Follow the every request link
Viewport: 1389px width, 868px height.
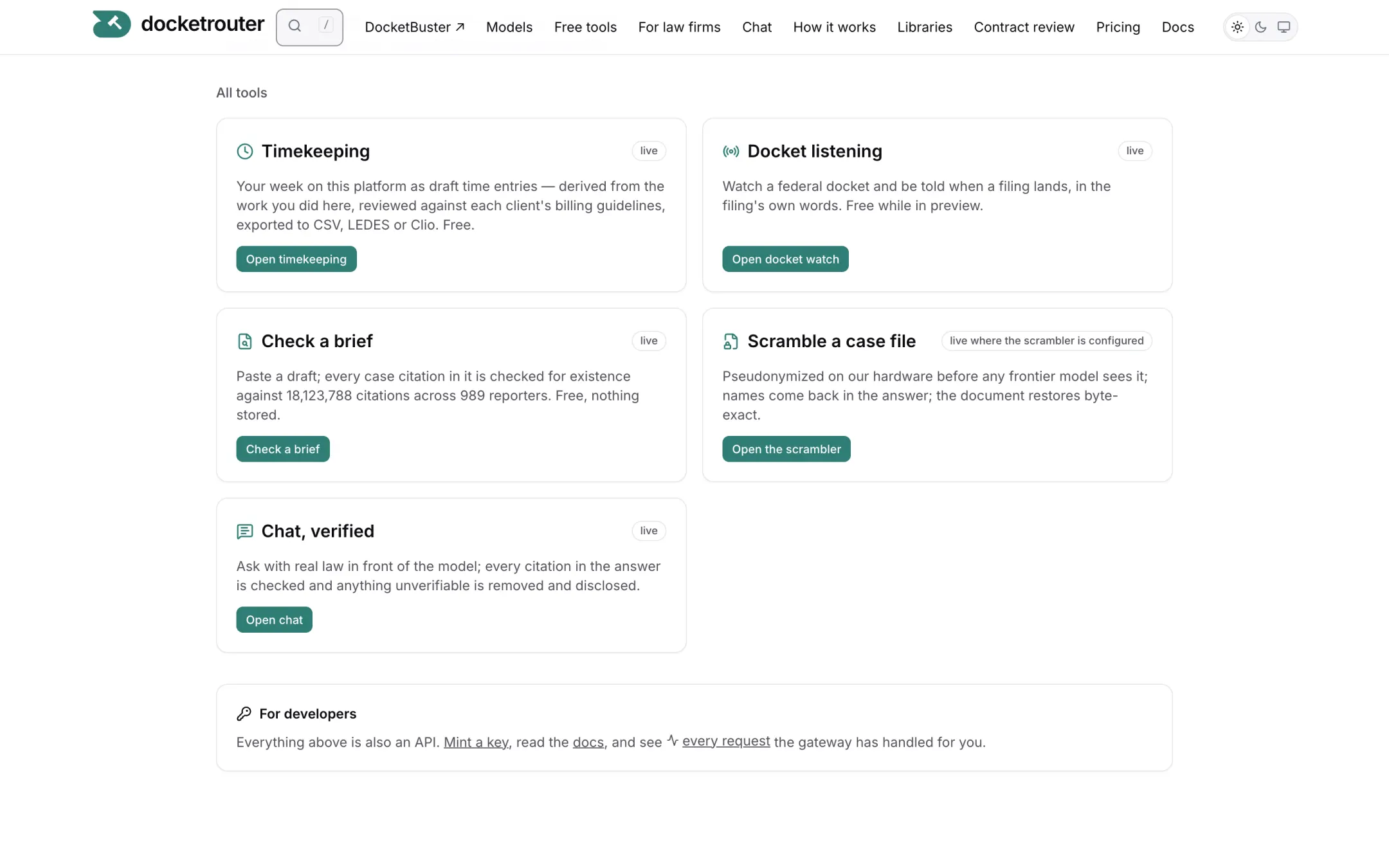pos(726,741)
